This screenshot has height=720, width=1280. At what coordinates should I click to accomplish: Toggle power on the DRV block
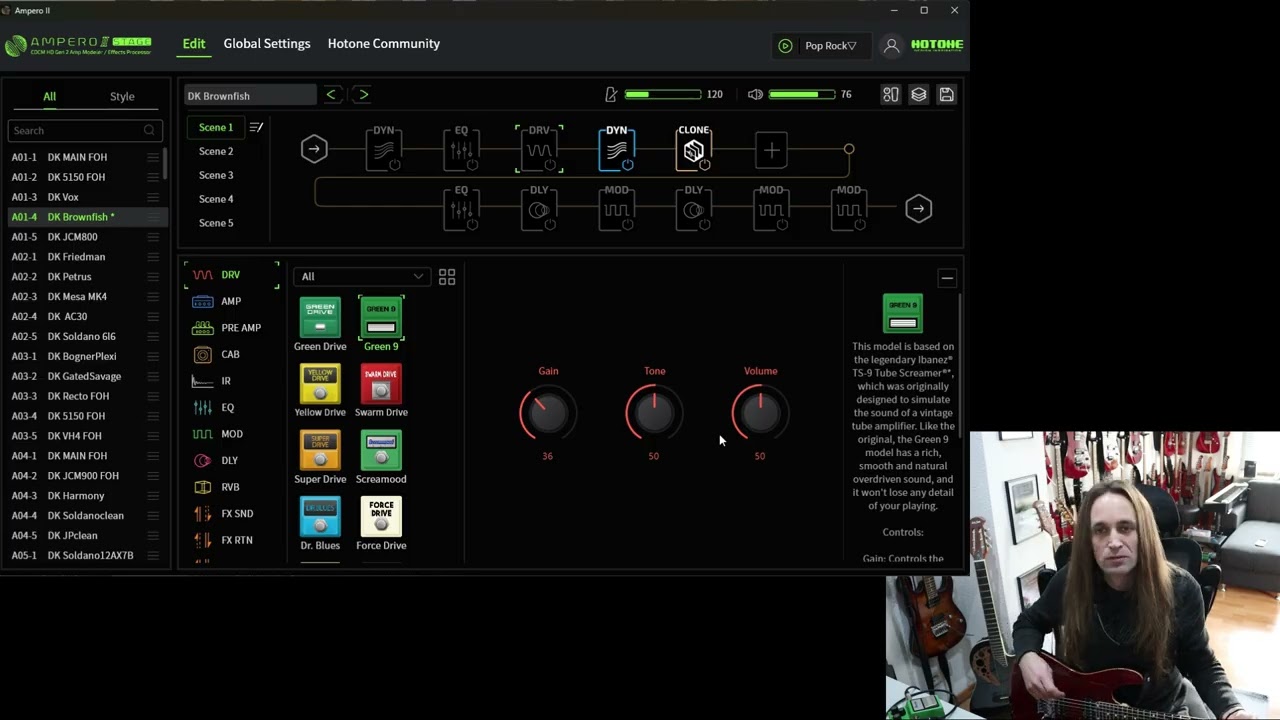tap(550, 165)
